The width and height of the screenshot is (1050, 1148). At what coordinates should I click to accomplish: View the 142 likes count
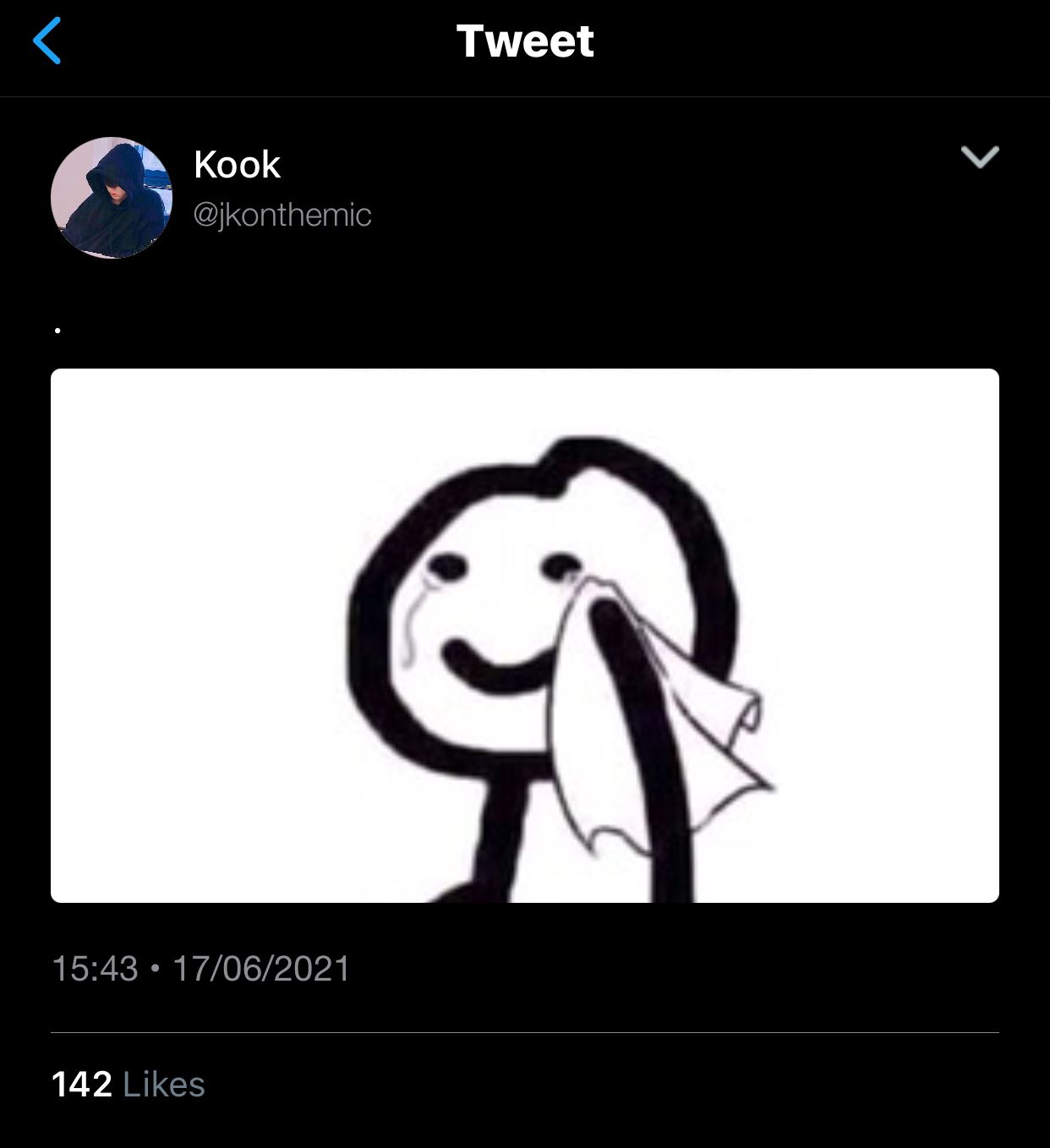click(x=82, y=1085)
